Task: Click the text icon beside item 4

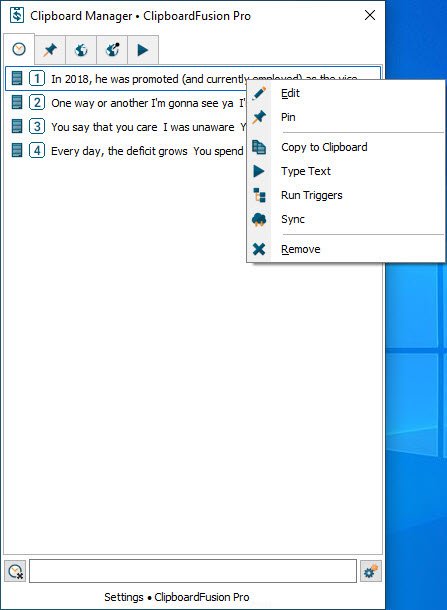Action: coord(17,150)
